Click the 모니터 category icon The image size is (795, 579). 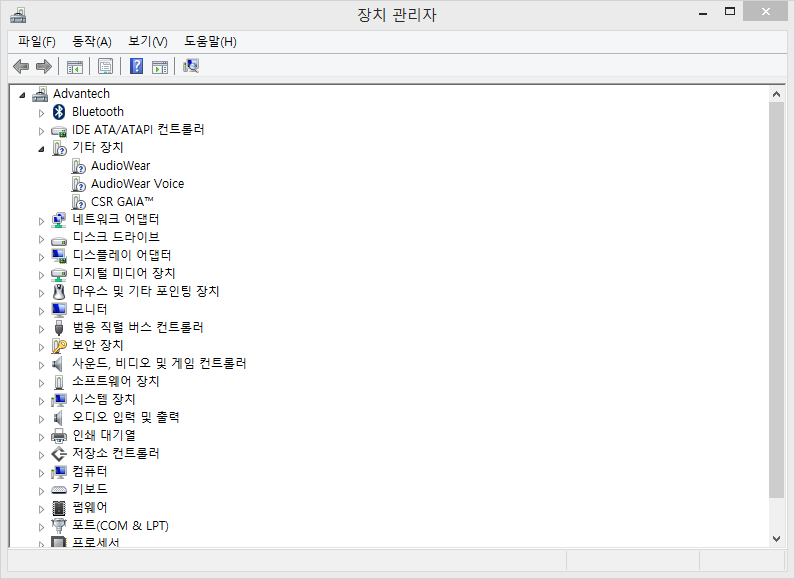point(59,310)
